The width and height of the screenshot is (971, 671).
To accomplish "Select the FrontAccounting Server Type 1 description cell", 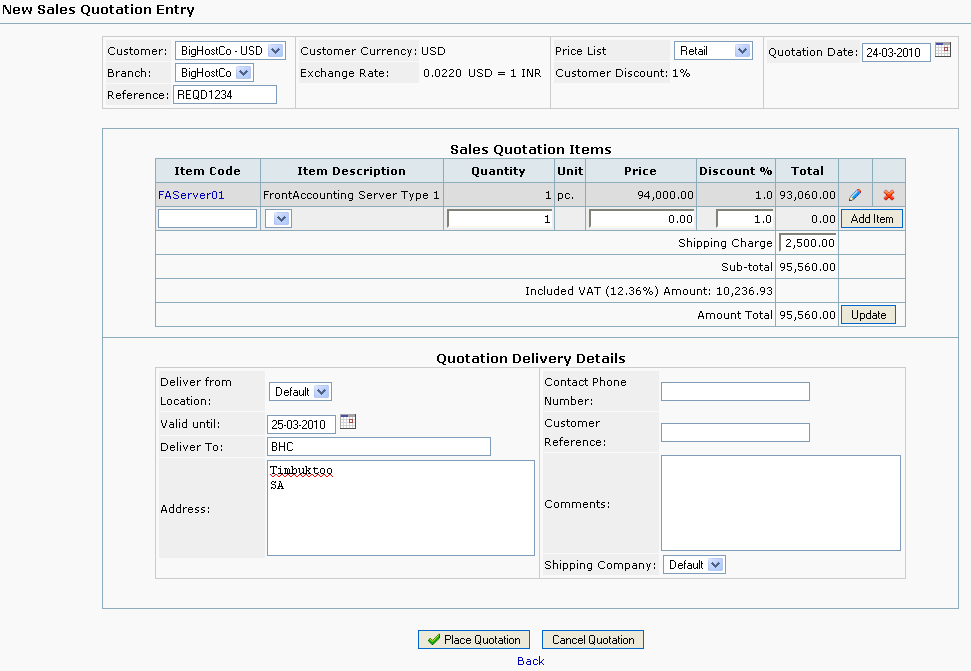I will (351, 195).
